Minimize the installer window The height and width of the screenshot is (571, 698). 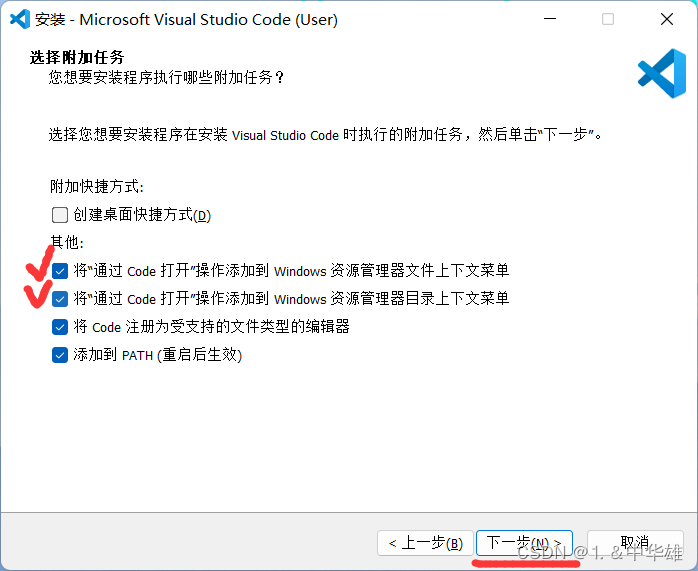tap(550, 19)
